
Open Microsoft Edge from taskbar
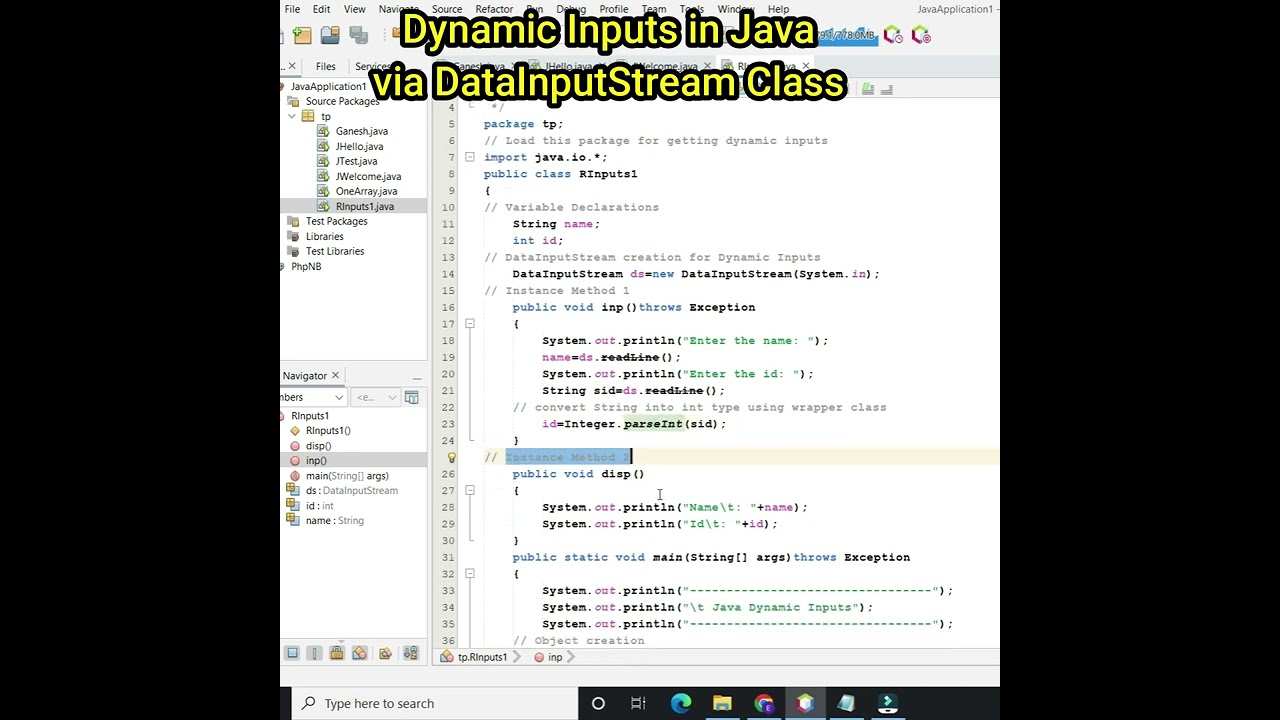point(680,703)
